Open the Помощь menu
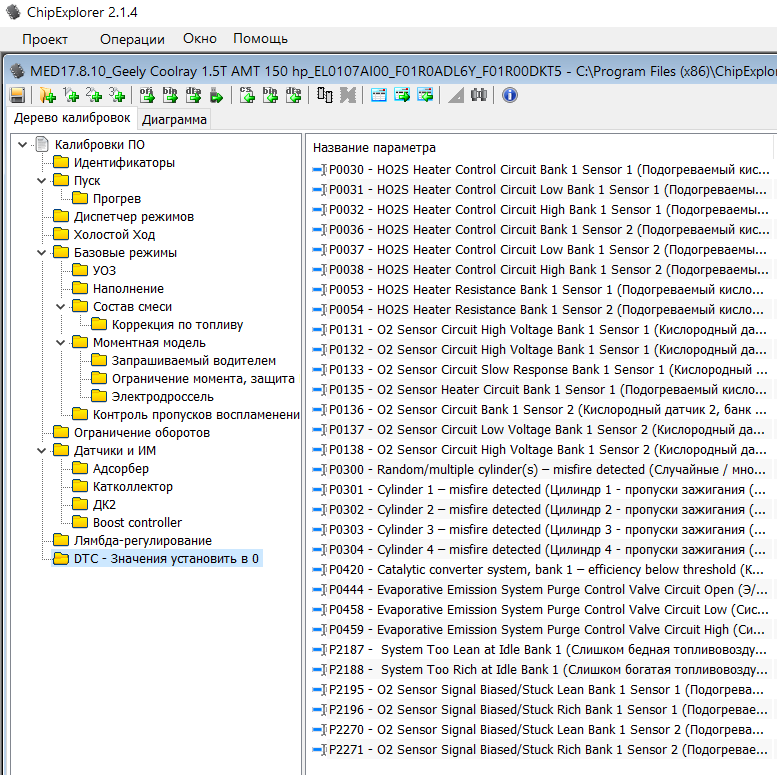The width and height of the screenshot is (777, 775). (260, 39)
